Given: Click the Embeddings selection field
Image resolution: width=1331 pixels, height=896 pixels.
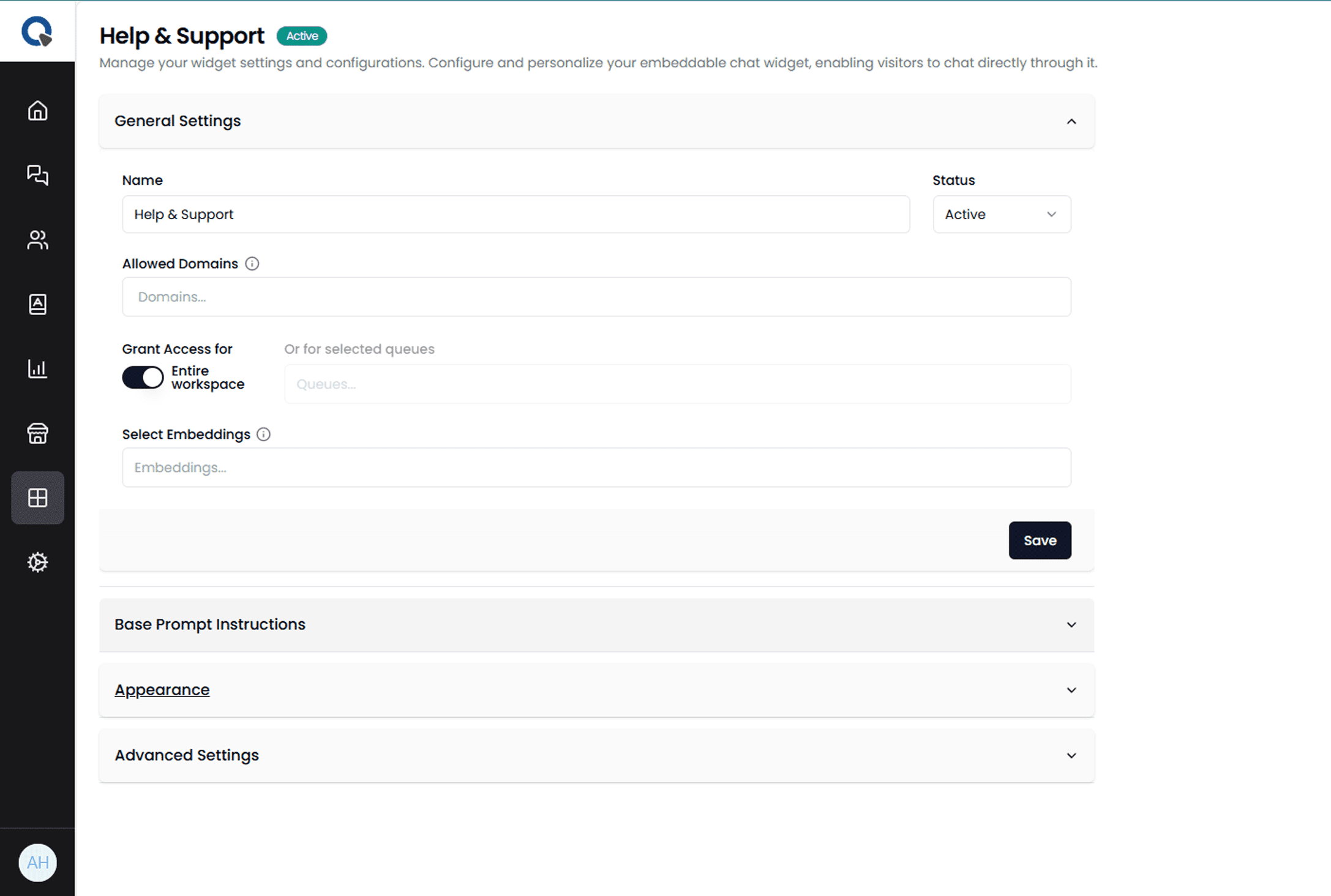Looking at the screenshot, I should [x=596, y=468].
